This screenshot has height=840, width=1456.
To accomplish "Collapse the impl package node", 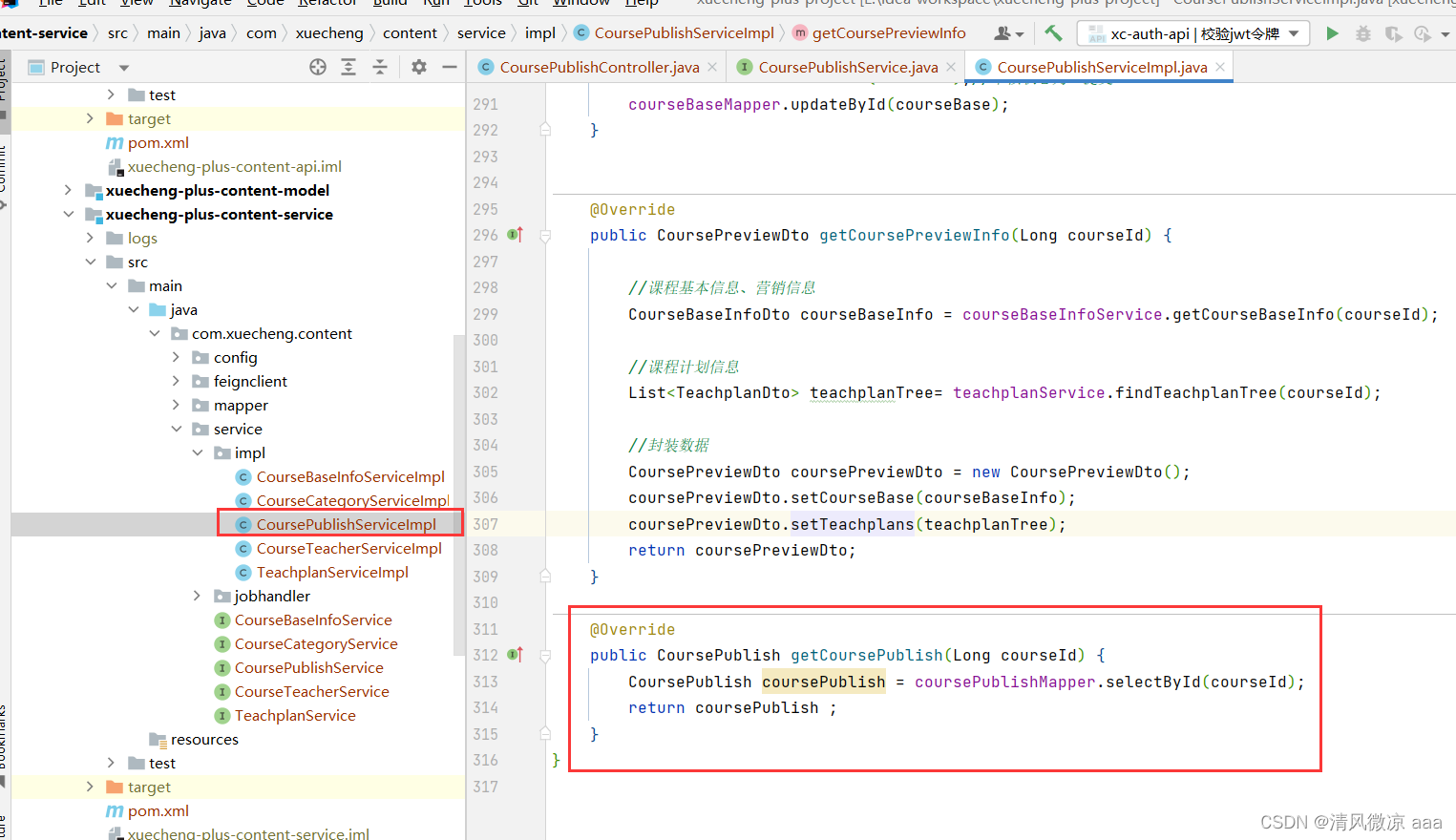I will tap(198, 452).
